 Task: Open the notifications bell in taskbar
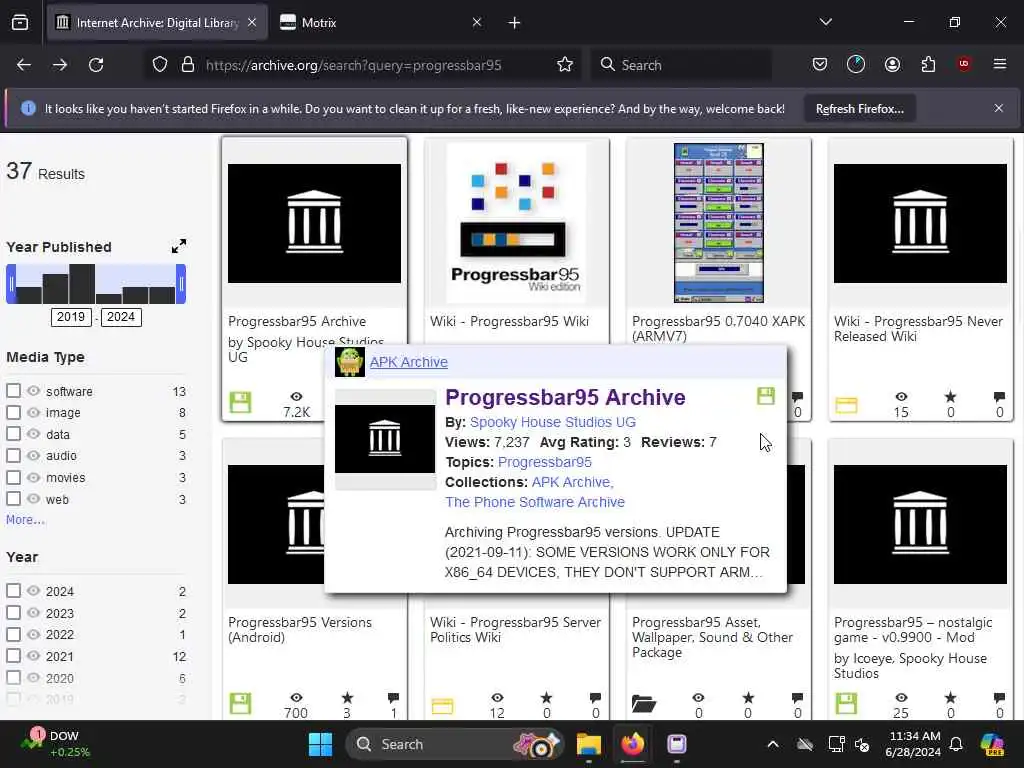[956, 744]
